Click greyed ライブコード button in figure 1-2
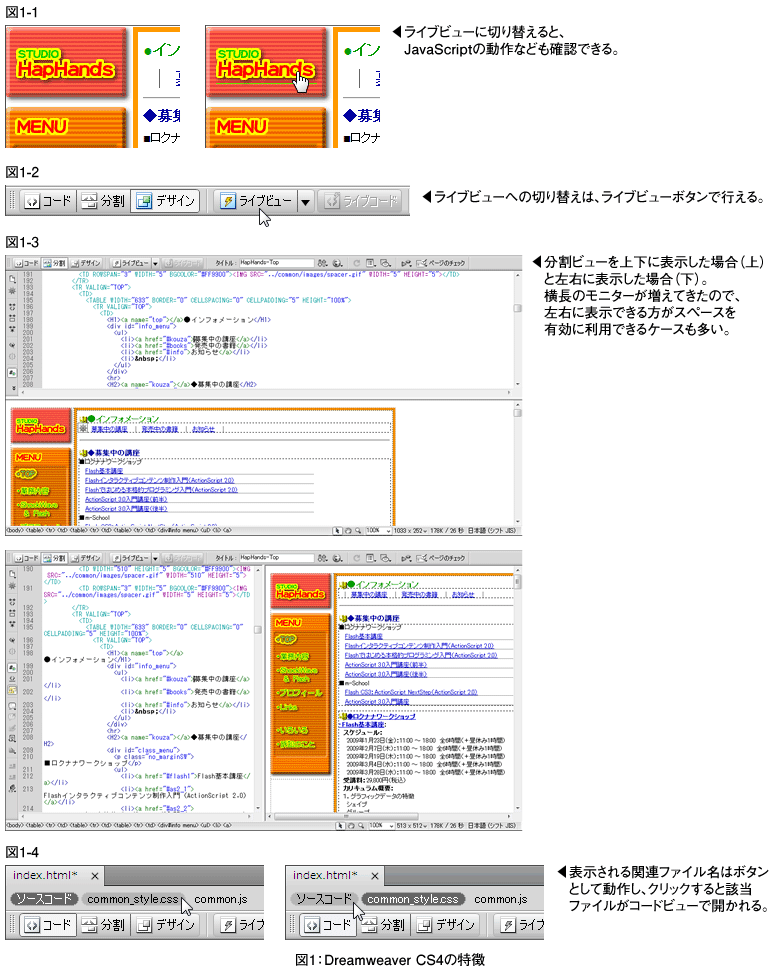Image resolution: width=780 pixels, height=970 pixels. pos(360,201)
